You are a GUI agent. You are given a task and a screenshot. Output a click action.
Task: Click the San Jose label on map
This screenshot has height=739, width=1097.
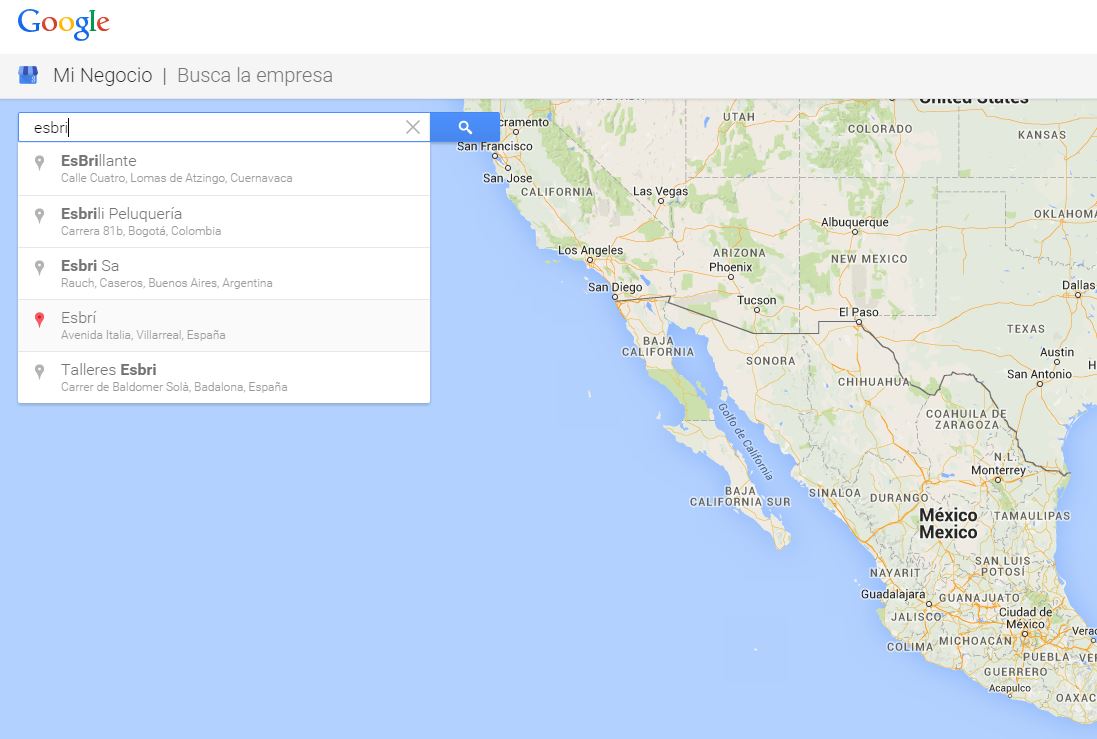507,178
